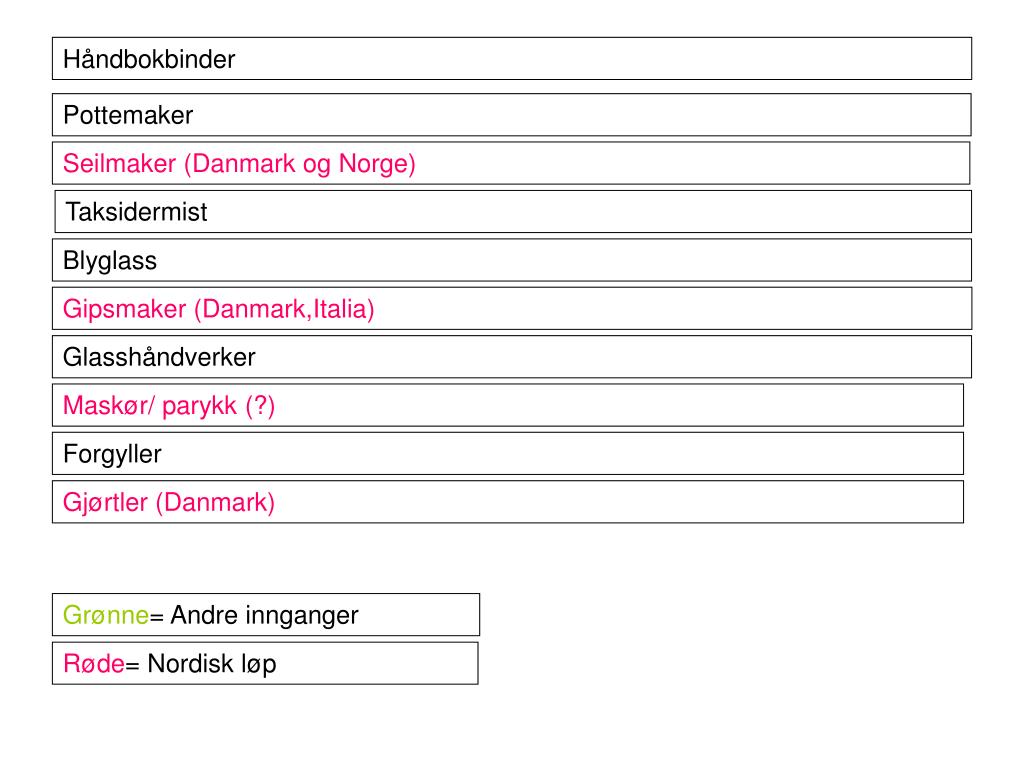Click Gipsmaker (Danmark,Italia) row

(x=512, y=308)
